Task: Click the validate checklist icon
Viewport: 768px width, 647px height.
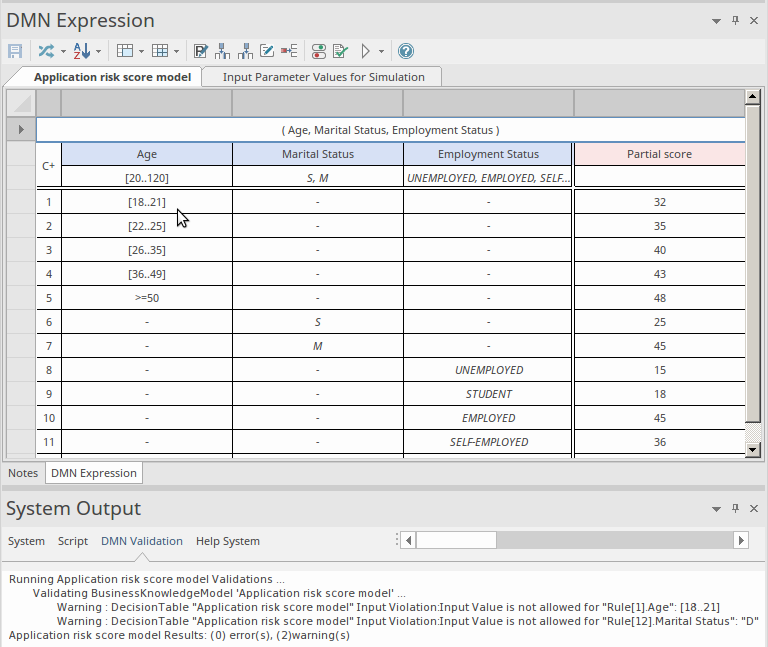Action: (341, 51)
